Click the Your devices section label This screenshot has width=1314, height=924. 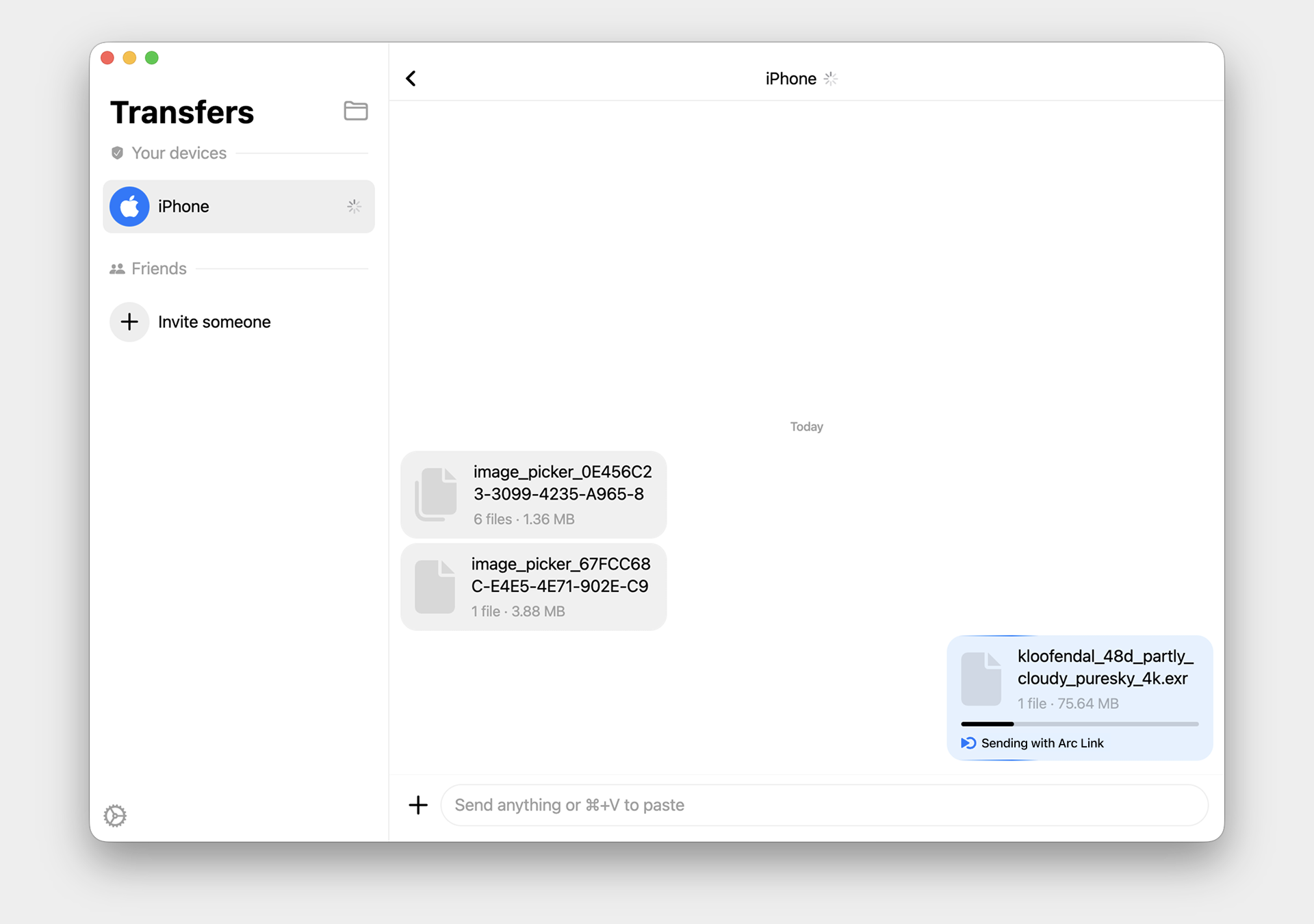(179, 153)
